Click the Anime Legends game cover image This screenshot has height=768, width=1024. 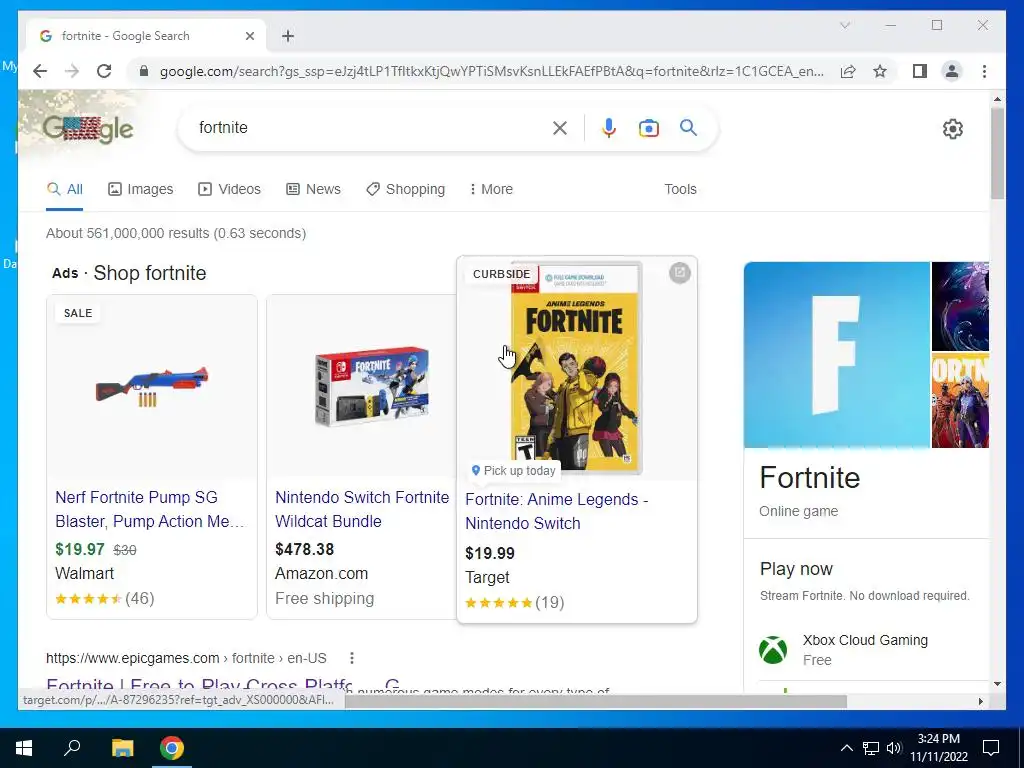[576, 368]
